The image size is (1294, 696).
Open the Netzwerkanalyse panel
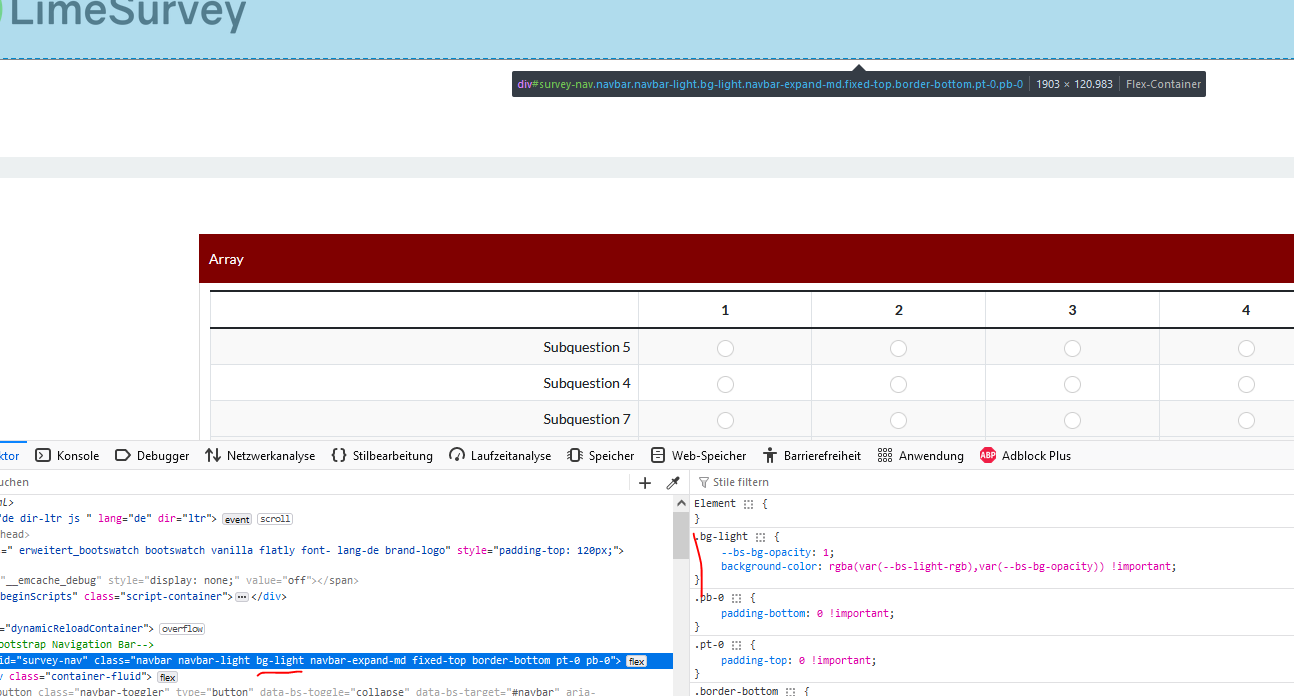tap(260, 455)
